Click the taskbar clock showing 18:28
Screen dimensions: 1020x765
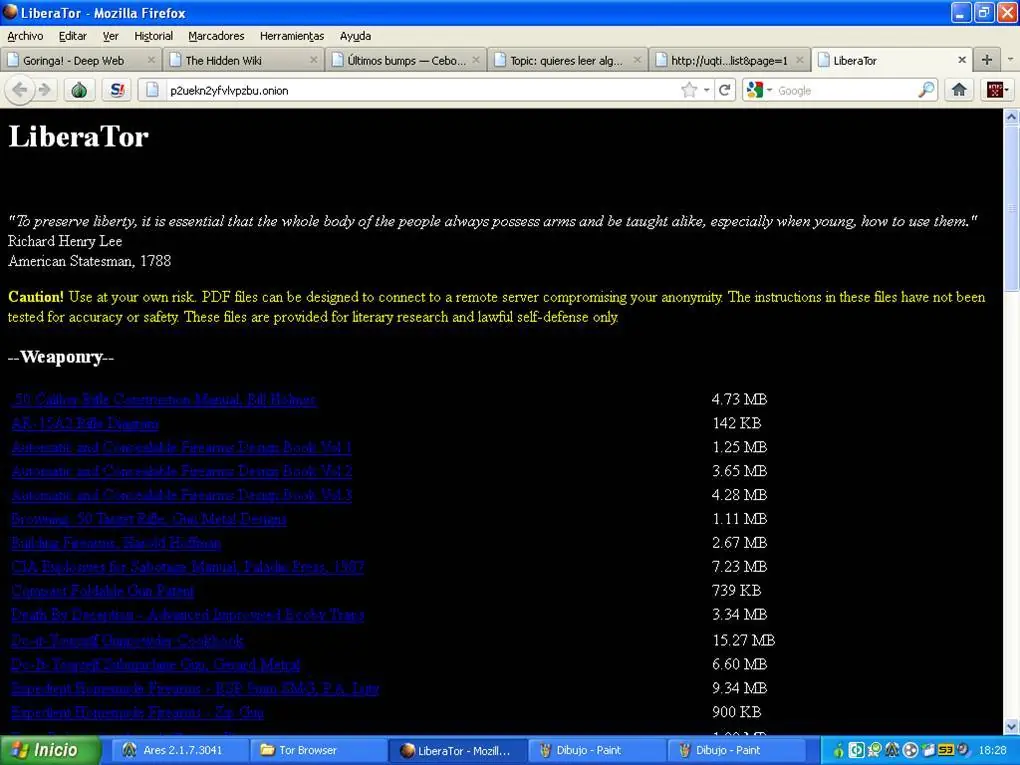click(992, 750)
